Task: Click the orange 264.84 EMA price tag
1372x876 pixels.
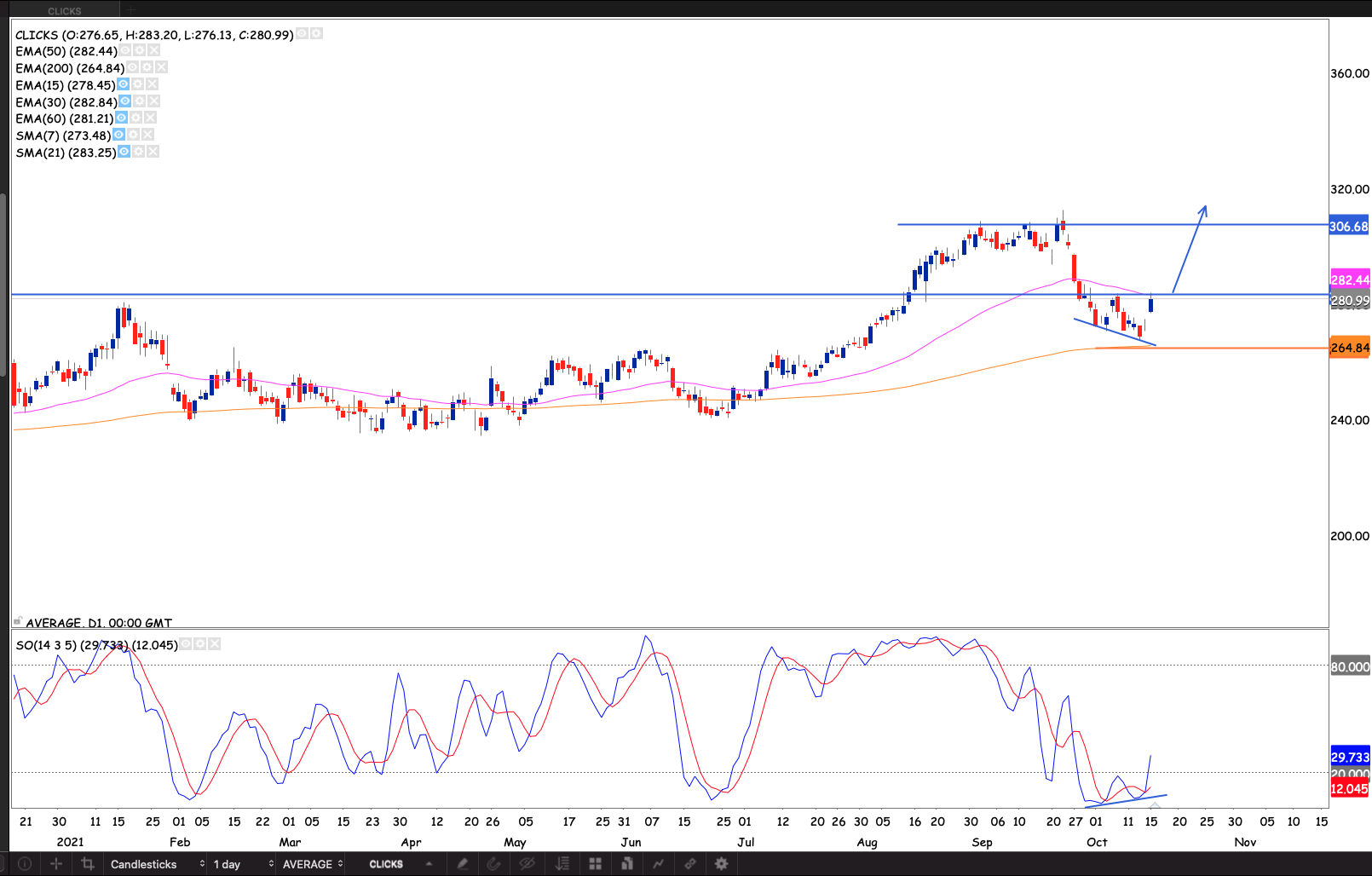Action: (x=1349, y=348)
